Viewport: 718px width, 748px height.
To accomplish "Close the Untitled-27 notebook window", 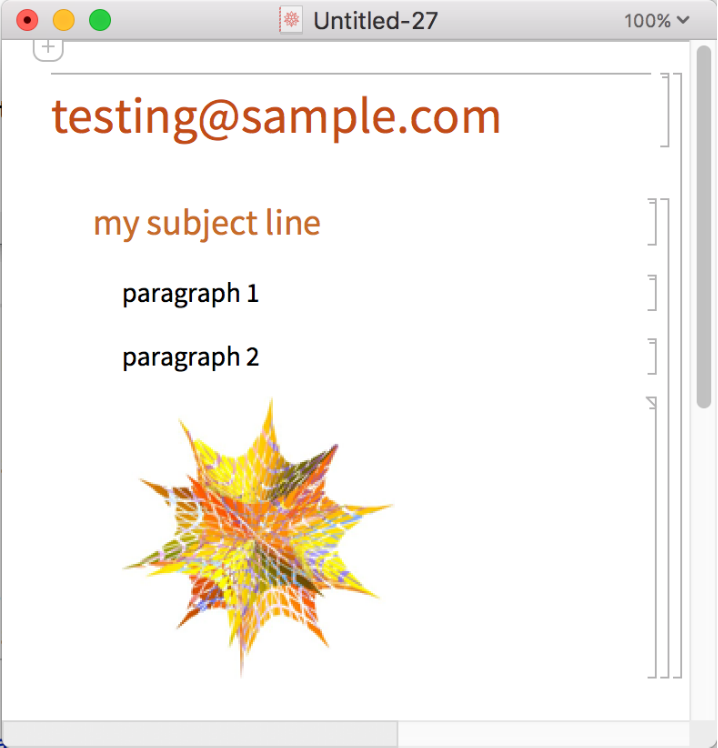I will 27,20.
